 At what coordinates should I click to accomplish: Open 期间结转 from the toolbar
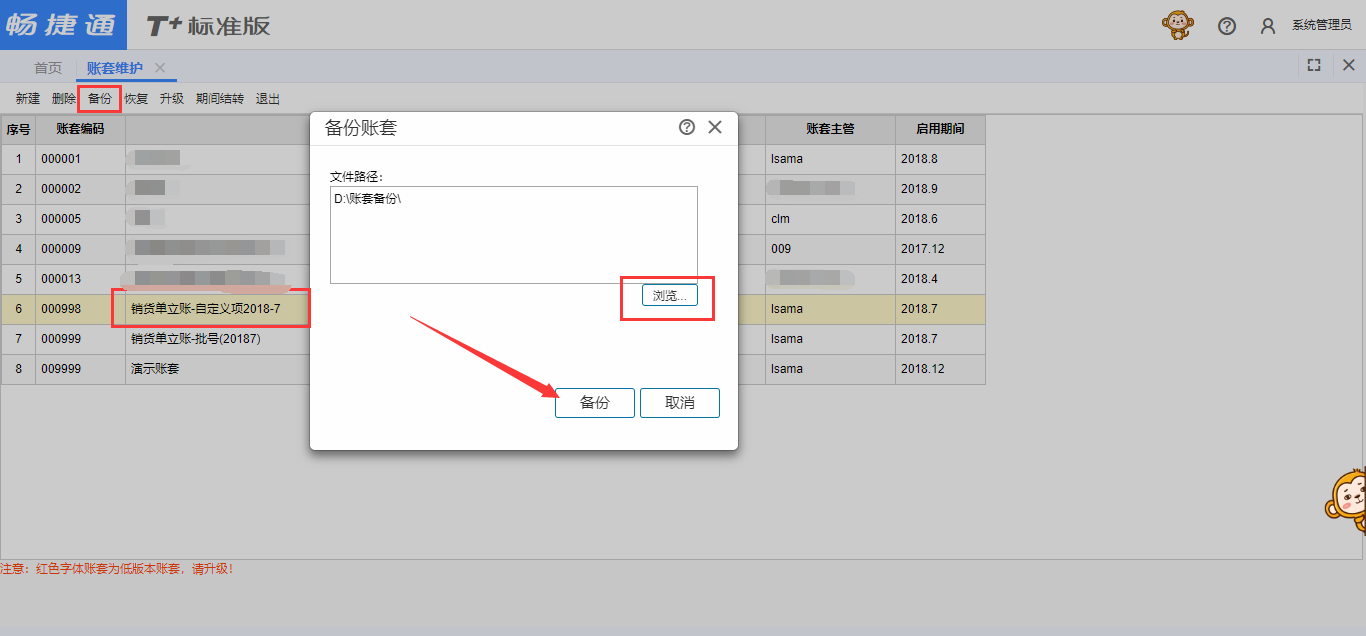(x=220, y=99)
